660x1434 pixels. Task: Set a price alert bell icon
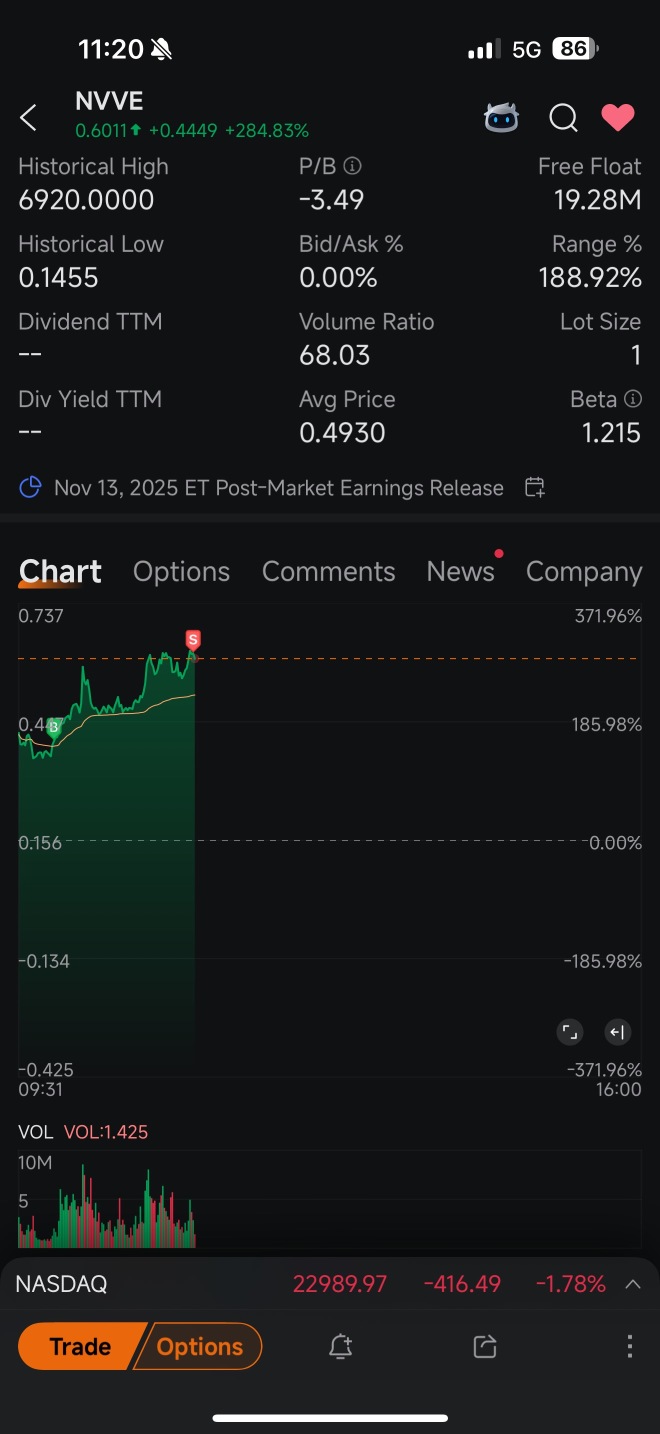point(340,1346)
